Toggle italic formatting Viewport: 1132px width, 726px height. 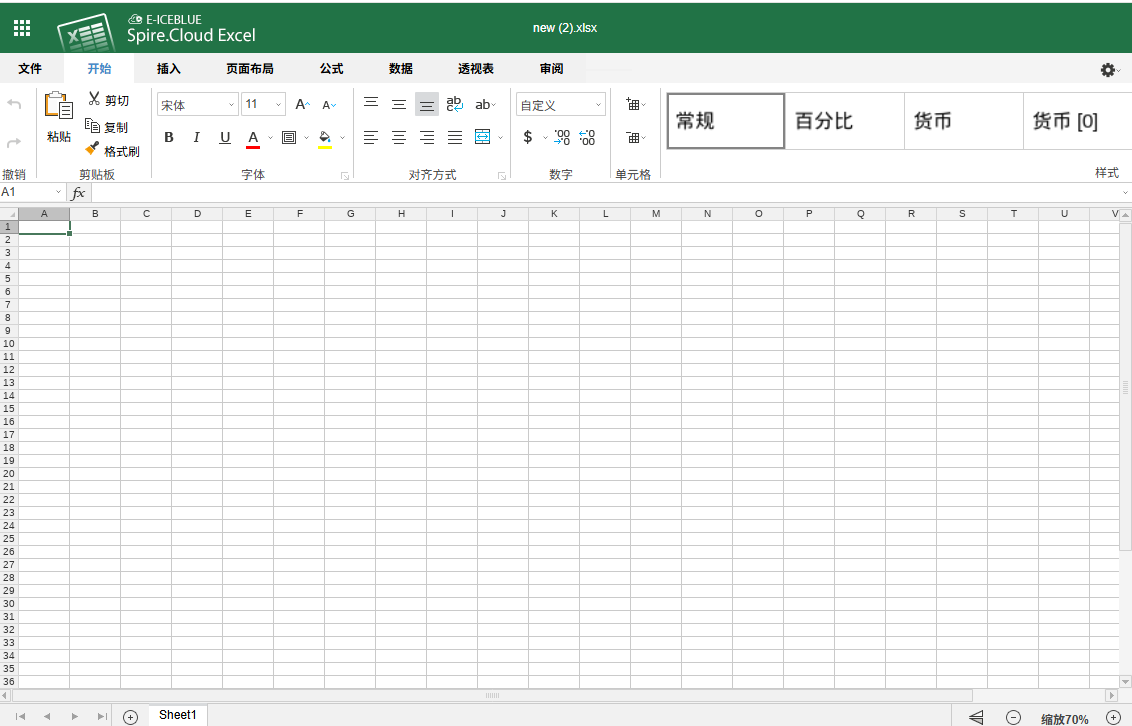click(x=197, y=137)
